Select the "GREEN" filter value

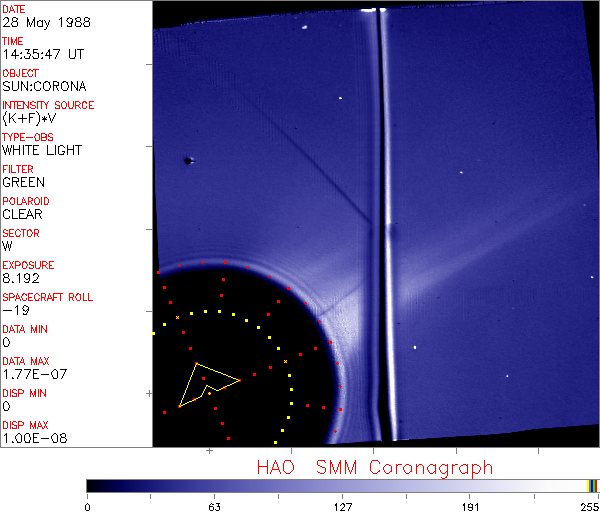23,182
